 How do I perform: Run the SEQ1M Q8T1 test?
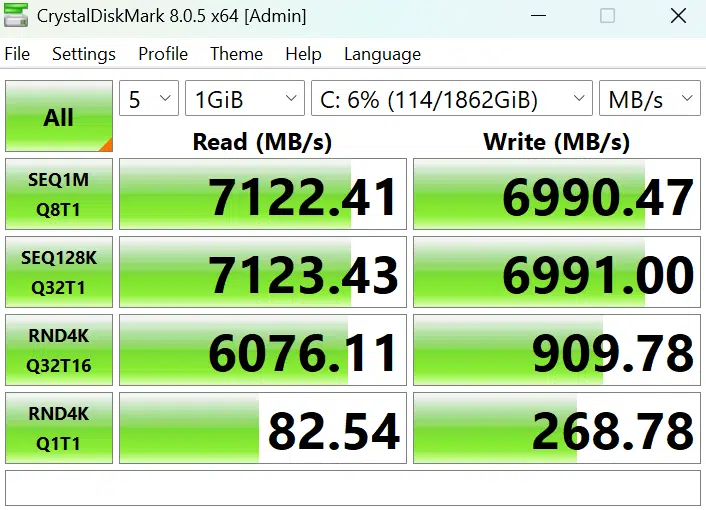tap(59, 194)
